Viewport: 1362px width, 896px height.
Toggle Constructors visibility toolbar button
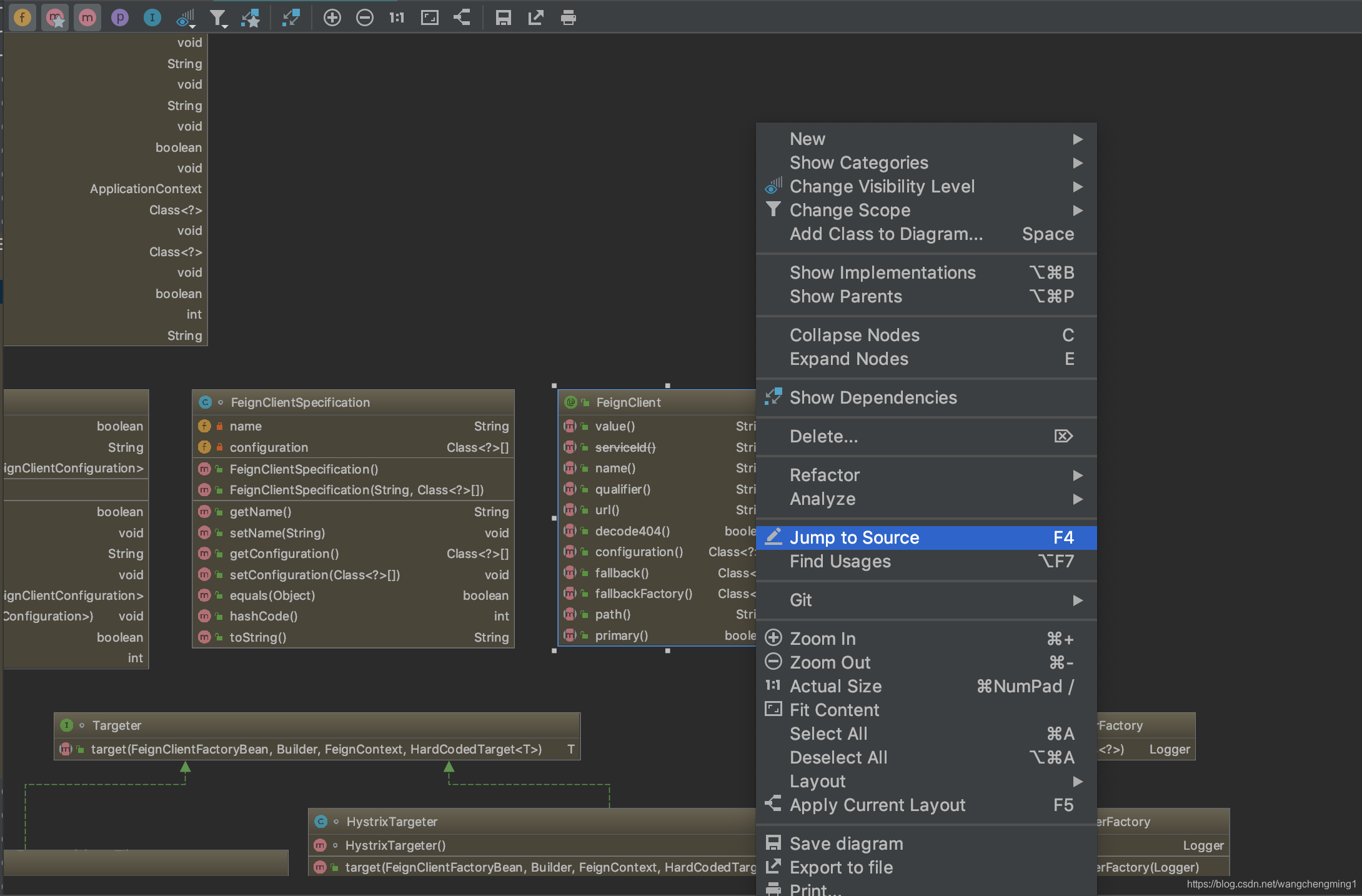[x=55, y=17]
